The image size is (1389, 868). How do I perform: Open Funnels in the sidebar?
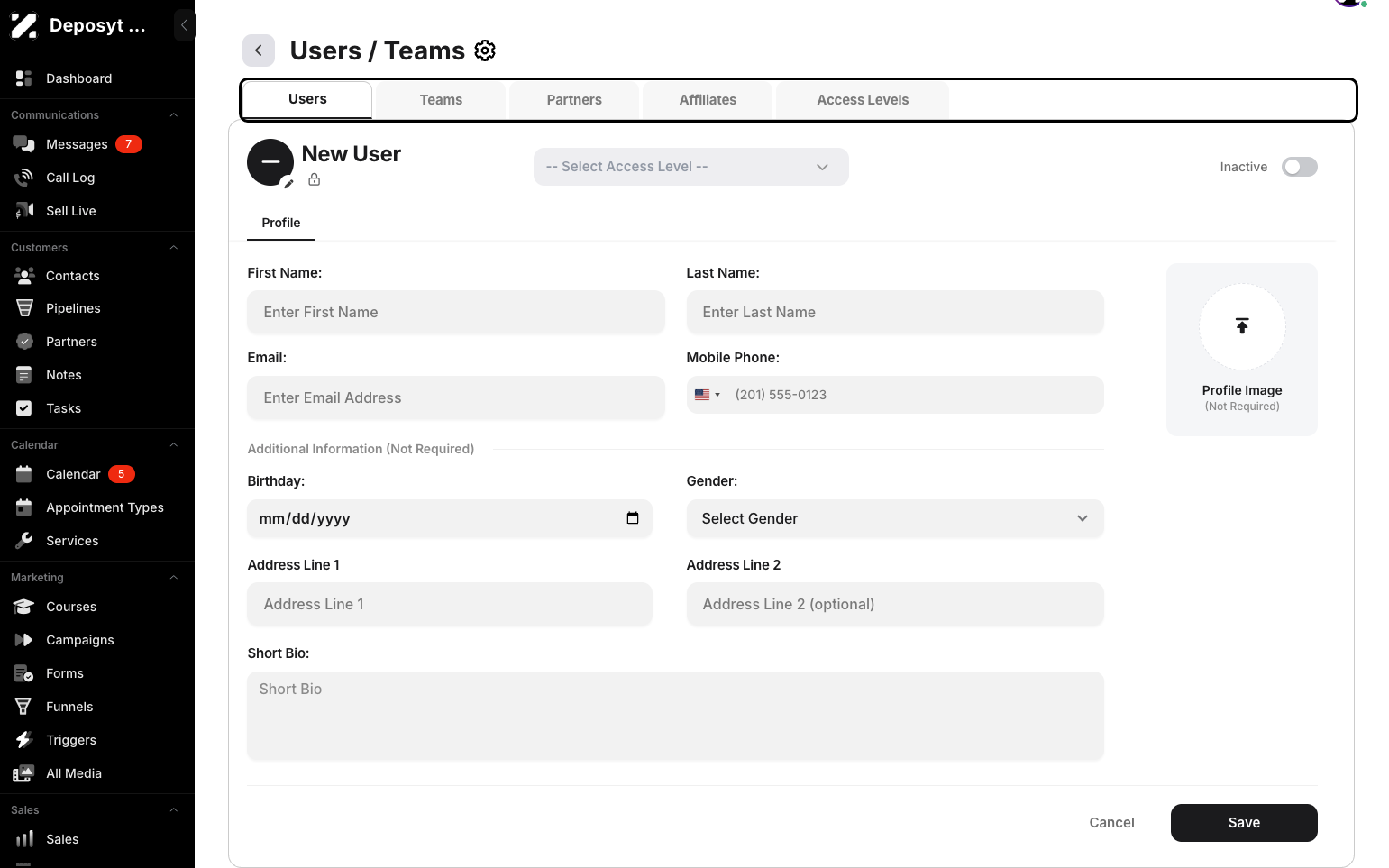pos(69,707)
